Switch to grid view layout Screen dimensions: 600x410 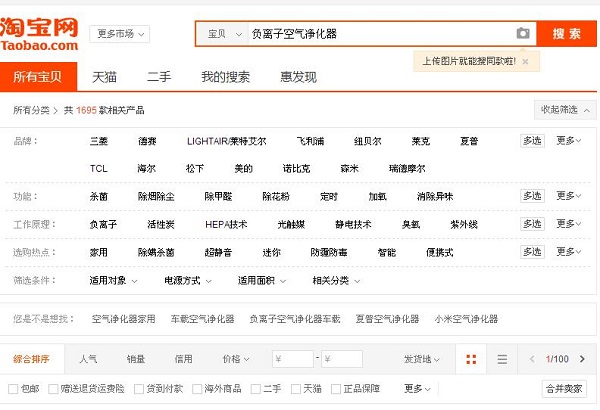coord(471,359)
